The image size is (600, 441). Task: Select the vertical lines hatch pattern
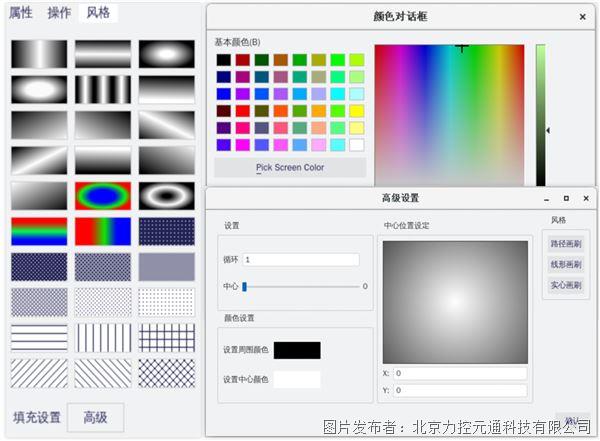pyautogui.click(x=103, y=338)
